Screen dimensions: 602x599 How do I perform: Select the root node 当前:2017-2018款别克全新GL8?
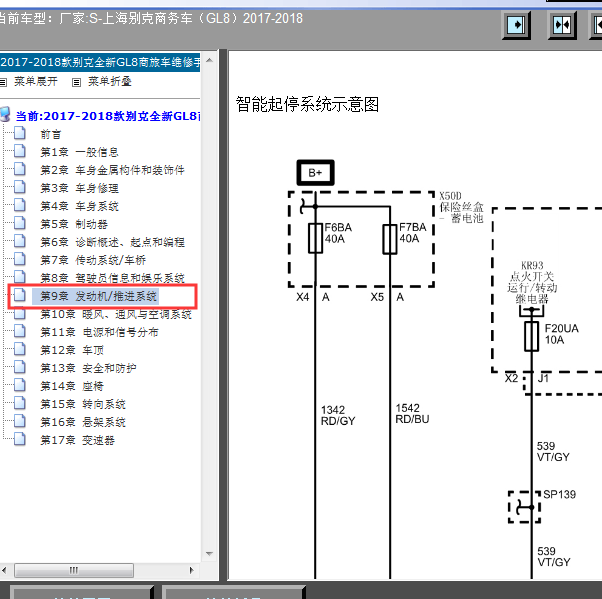pos(108,116)
